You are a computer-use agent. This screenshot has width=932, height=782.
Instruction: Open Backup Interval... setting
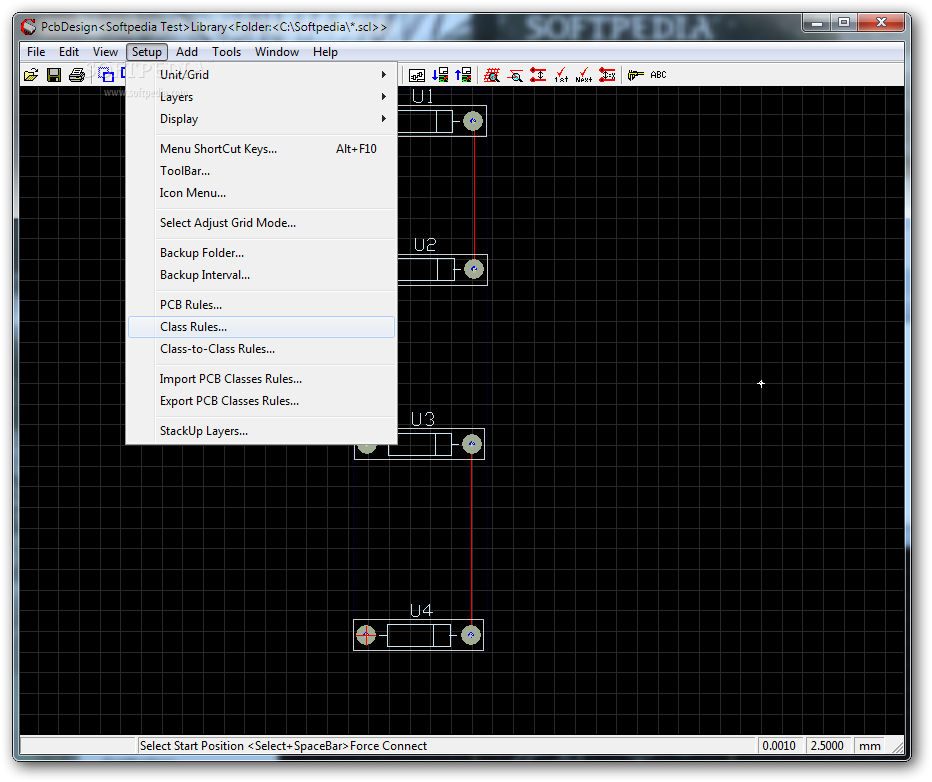(x=262, y=275)
